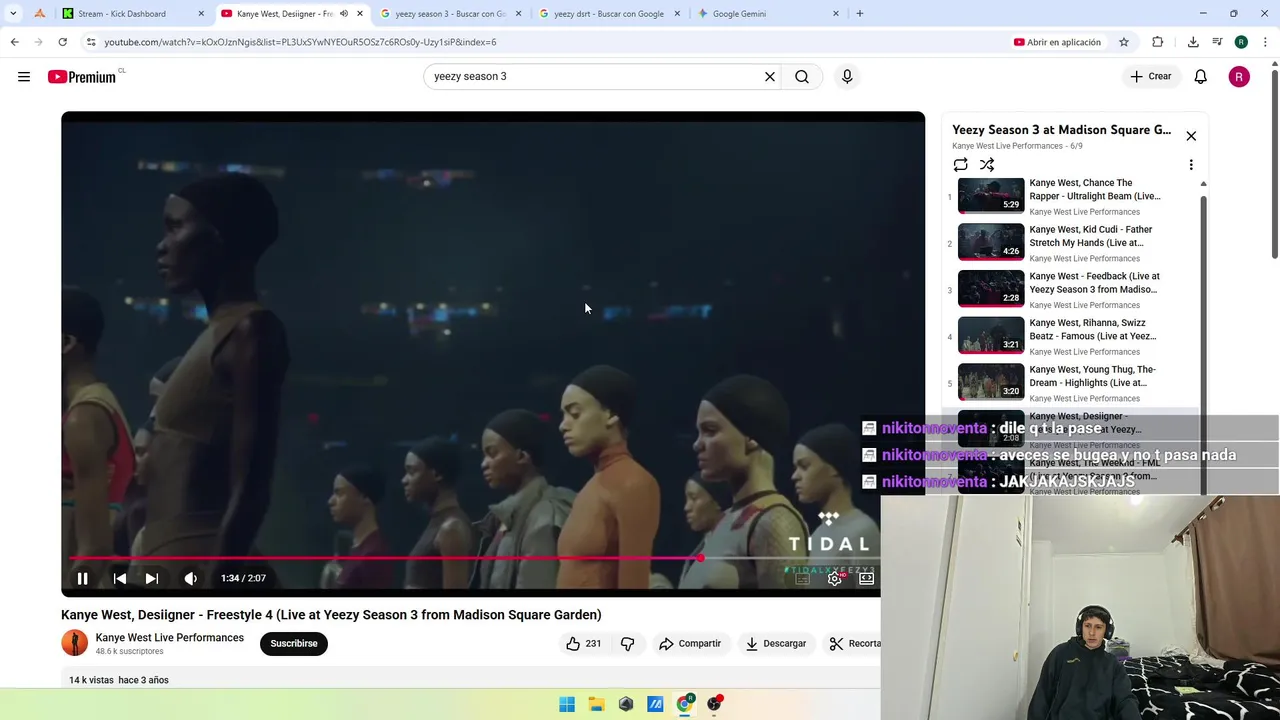Viewport: 1280px width, 720px height.
Task: Click playlist title Yeezy Season 3
Action: [1061, 130]
